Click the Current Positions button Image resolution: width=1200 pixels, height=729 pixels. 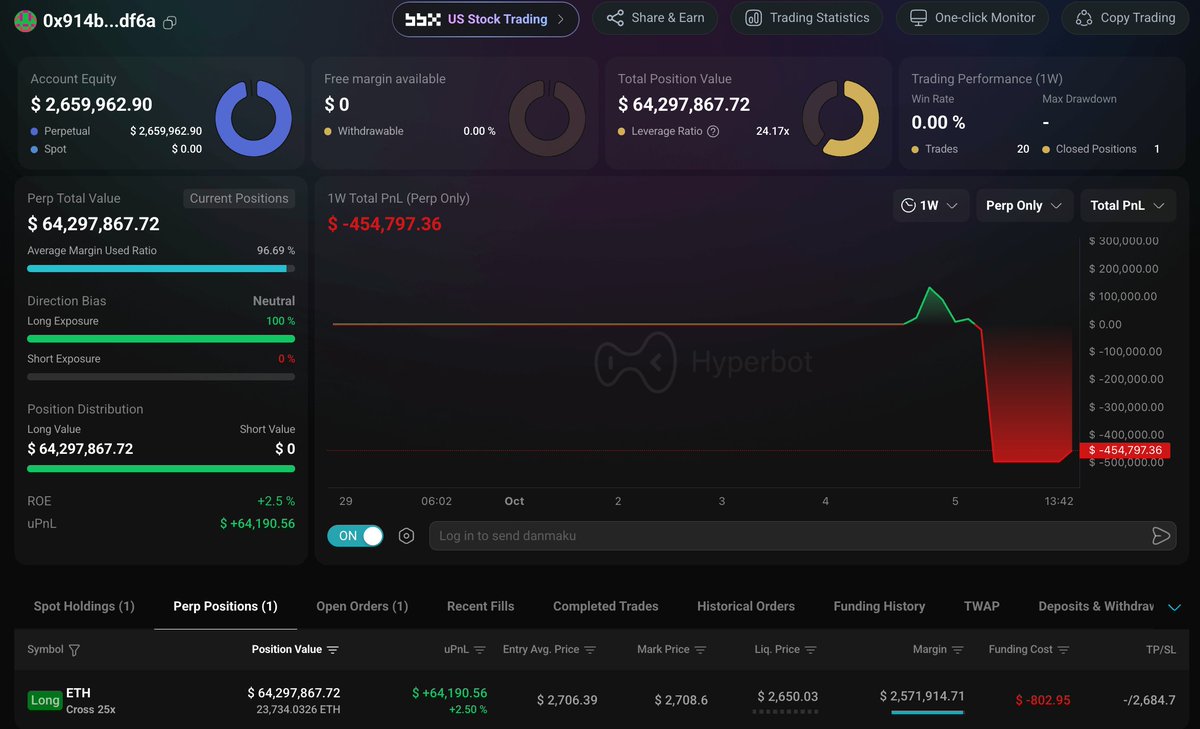(x=239, y=198)
